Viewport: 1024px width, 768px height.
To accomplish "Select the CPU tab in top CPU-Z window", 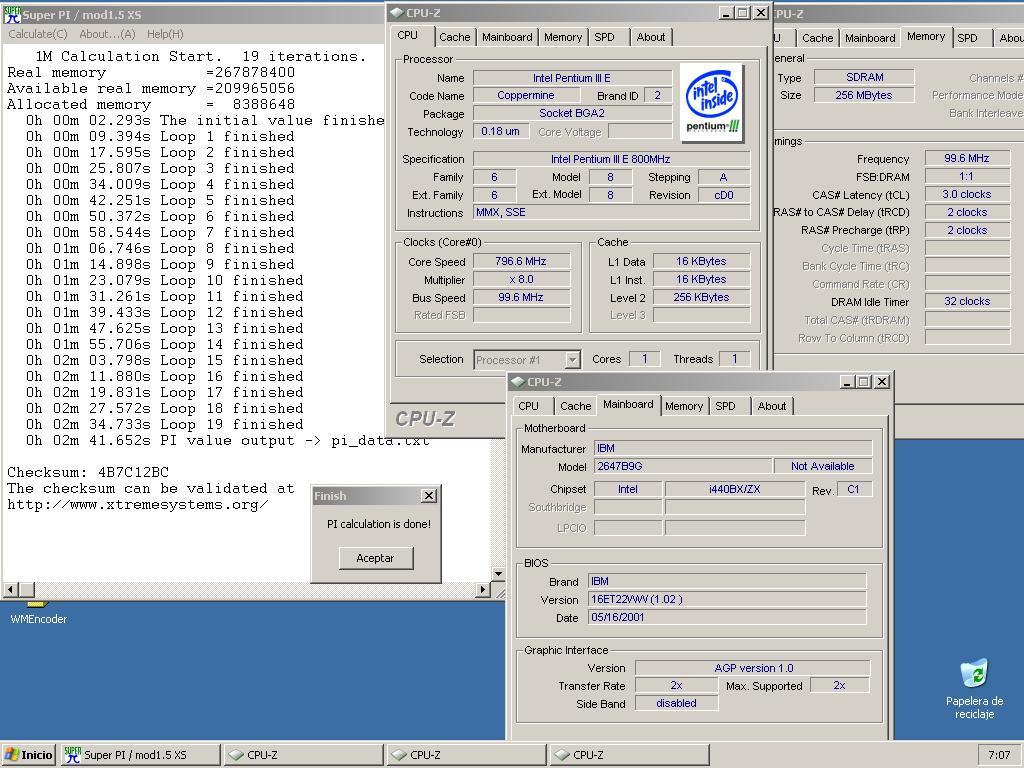I will tap(408, 35).
